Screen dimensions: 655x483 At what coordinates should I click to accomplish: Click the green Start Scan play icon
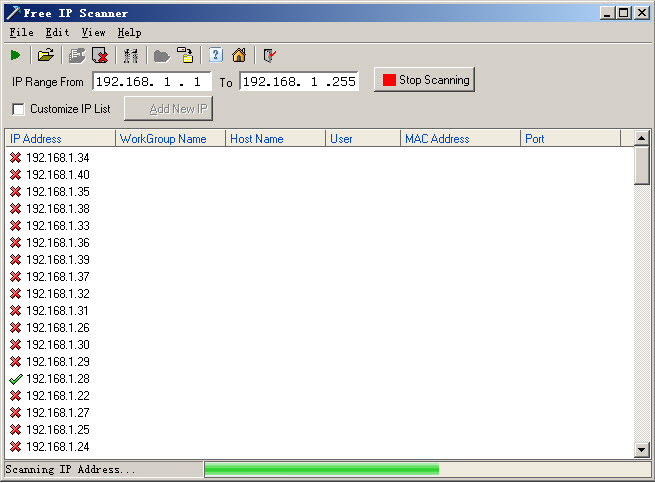pos(15,55)
